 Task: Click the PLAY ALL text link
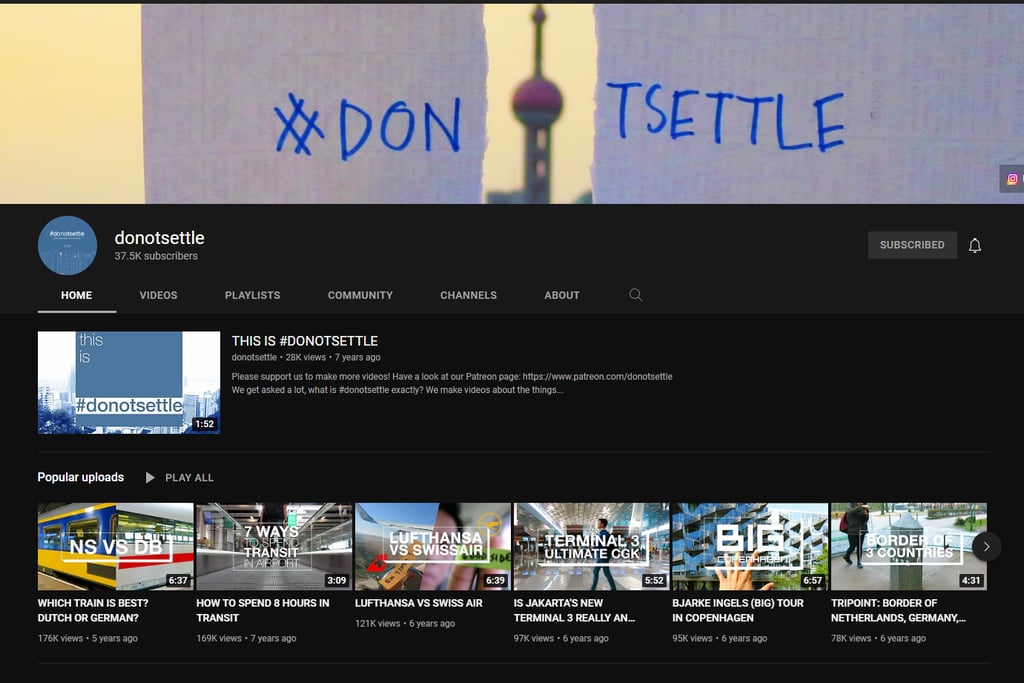[189, 478]
